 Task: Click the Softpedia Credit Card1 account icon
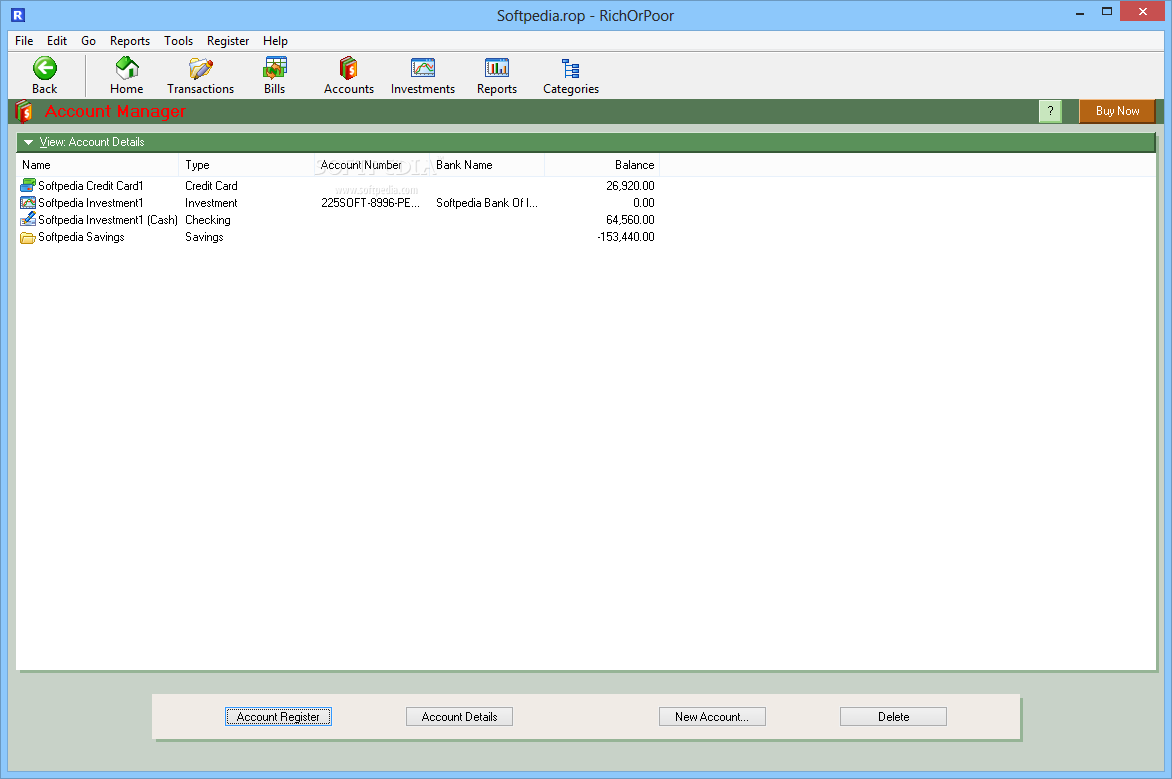(x=28, y=185)
